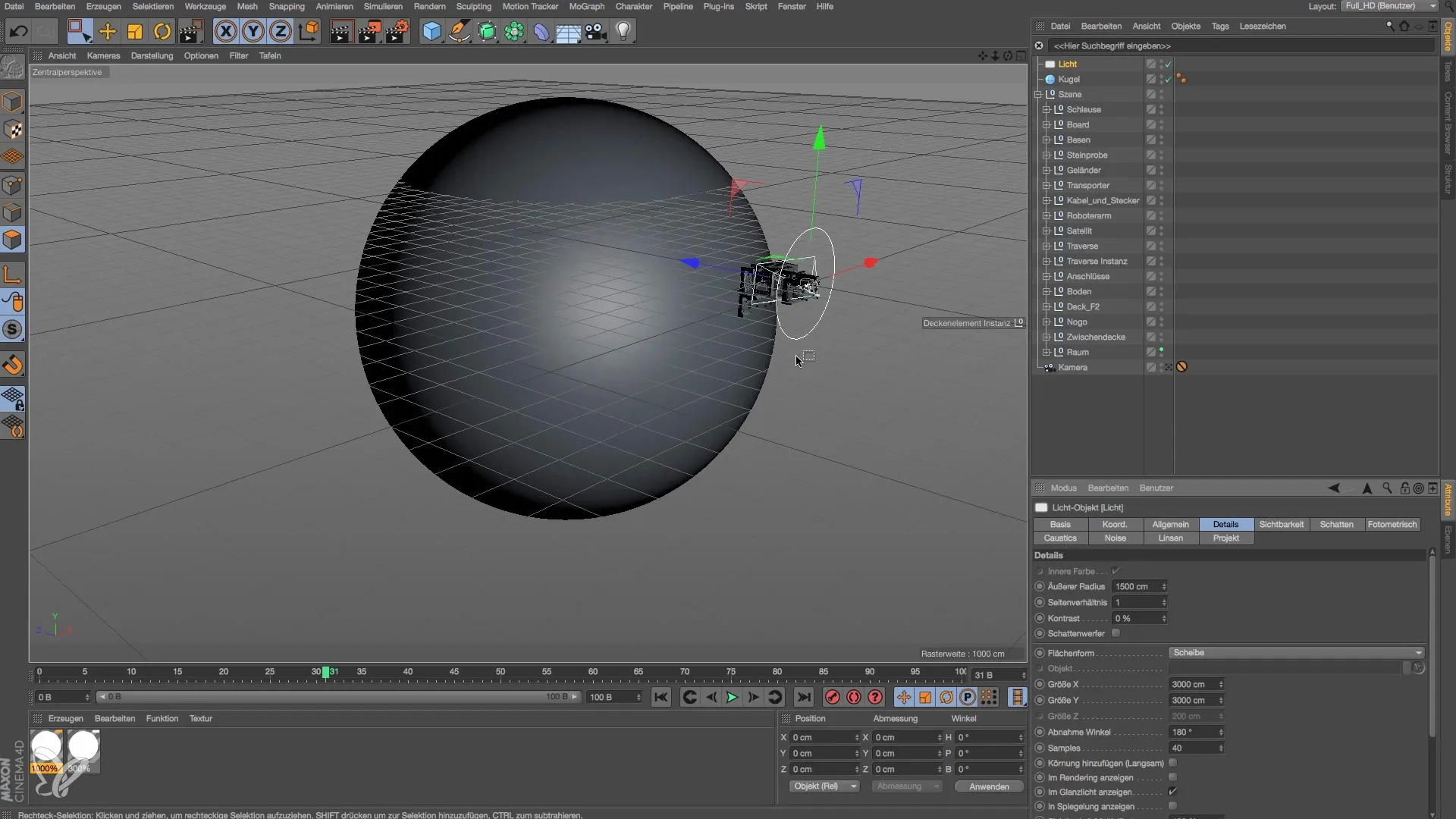1456x819 pixels.
Task: Uncheck Im Glanzlicht anzeigen
Action: click(1172, 792)
